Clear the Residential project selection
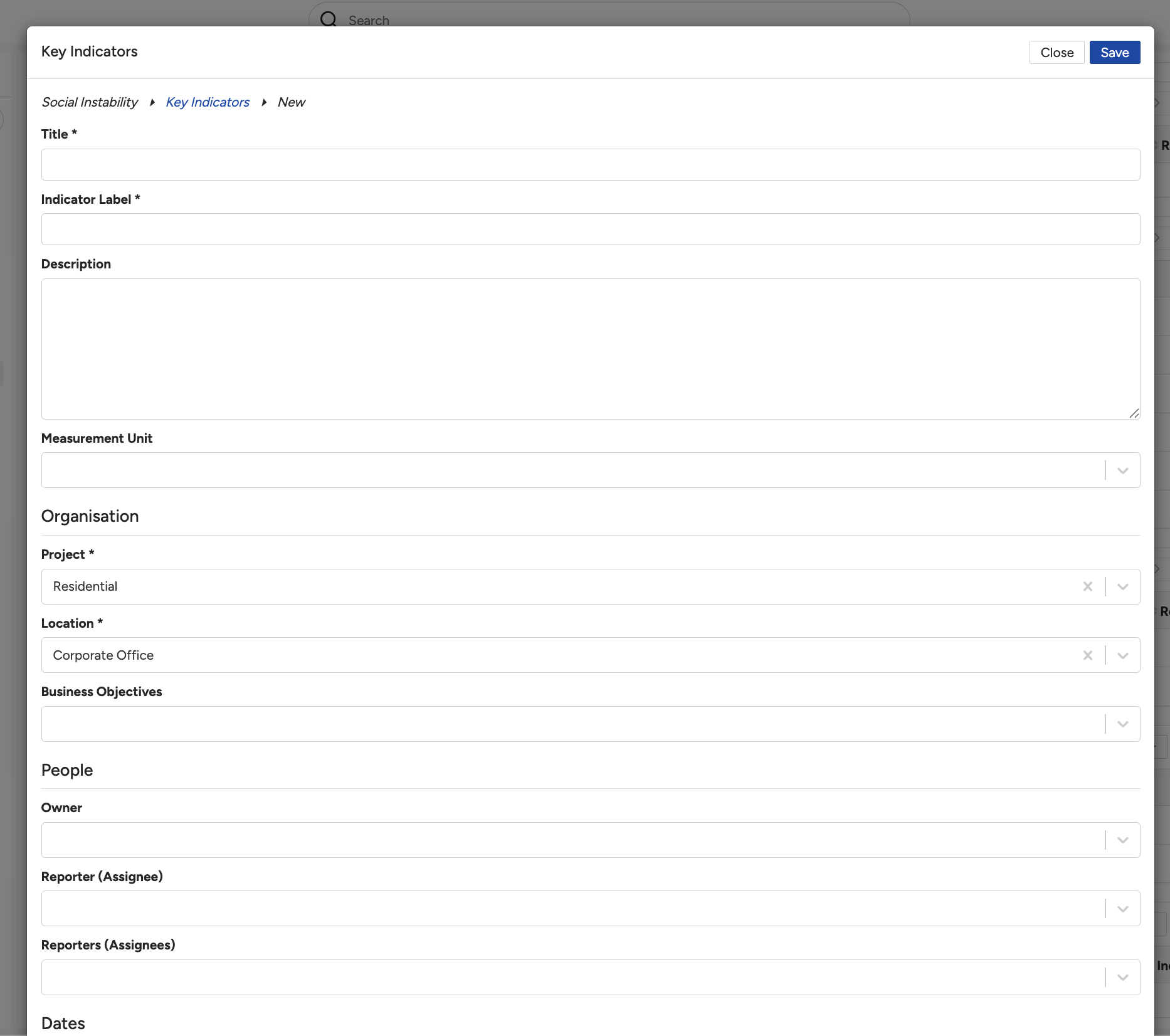The image size is (1170, 1036). (x=1088, y=586)
